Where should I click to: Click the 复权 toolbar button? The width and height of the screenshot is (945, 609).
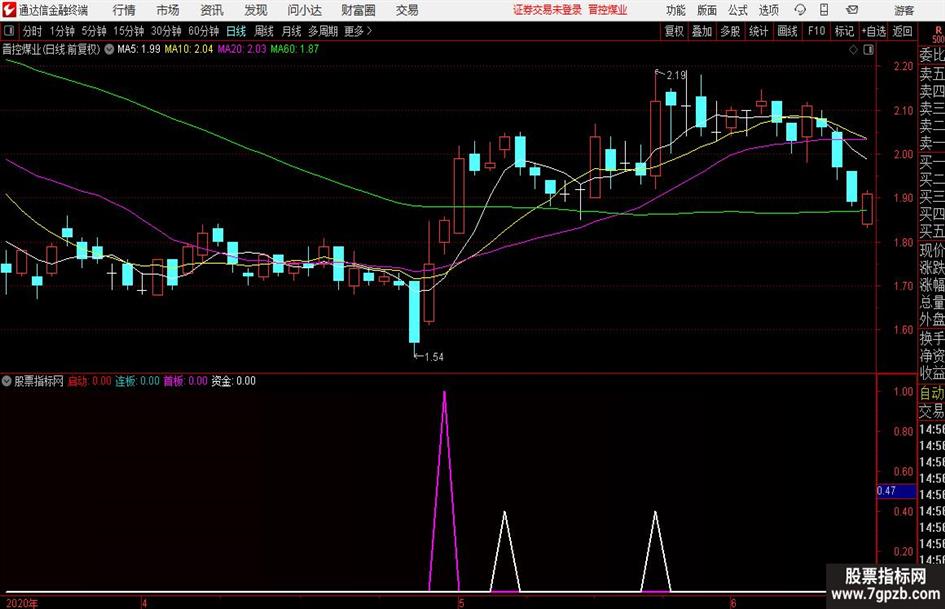click(x=674, y=31)
